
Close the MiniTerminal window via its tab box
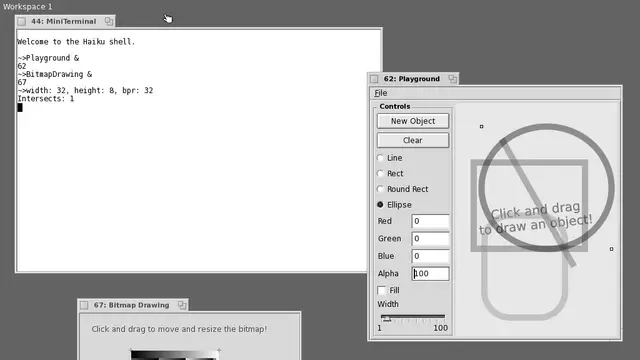(x=22, y=21)
